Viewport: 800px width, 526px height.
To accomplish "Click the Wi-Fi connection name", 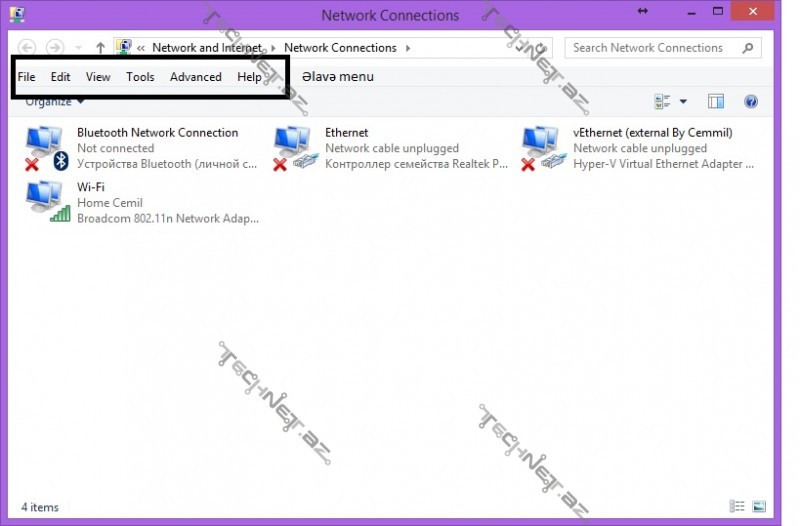I will tap(91, 187).
